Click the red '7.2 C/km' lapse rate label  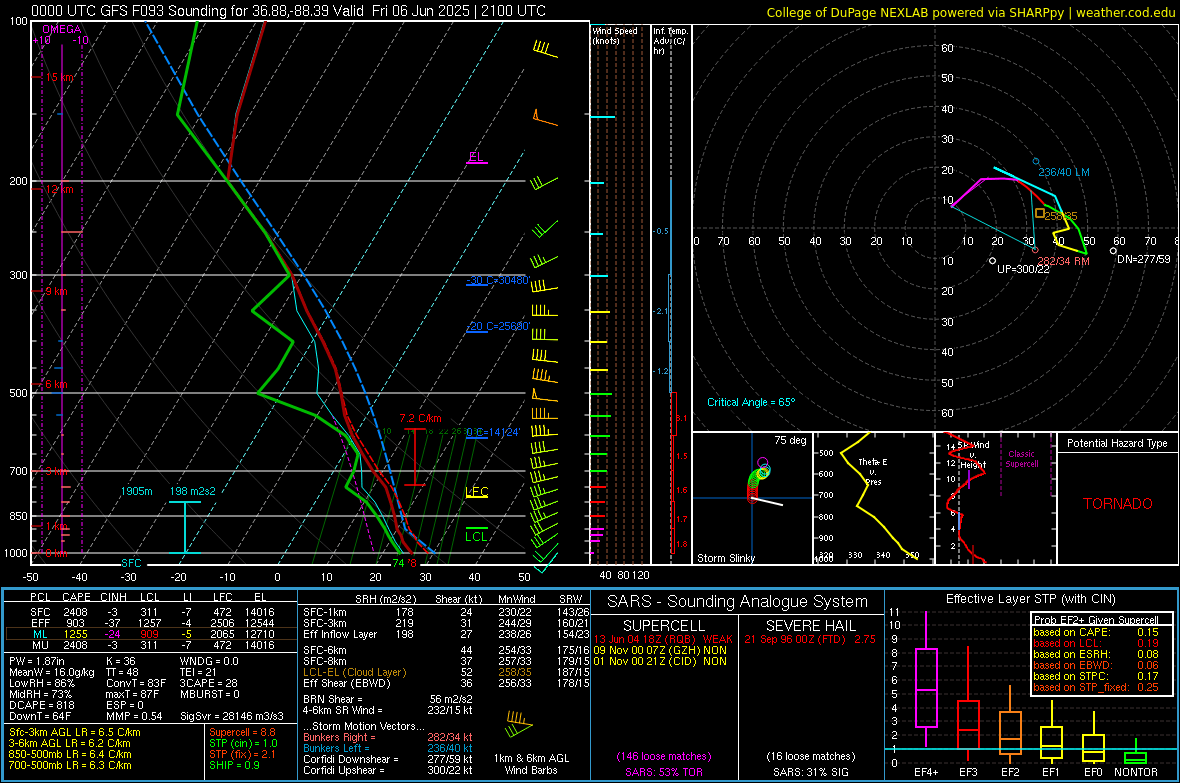[x=420, y=419]
